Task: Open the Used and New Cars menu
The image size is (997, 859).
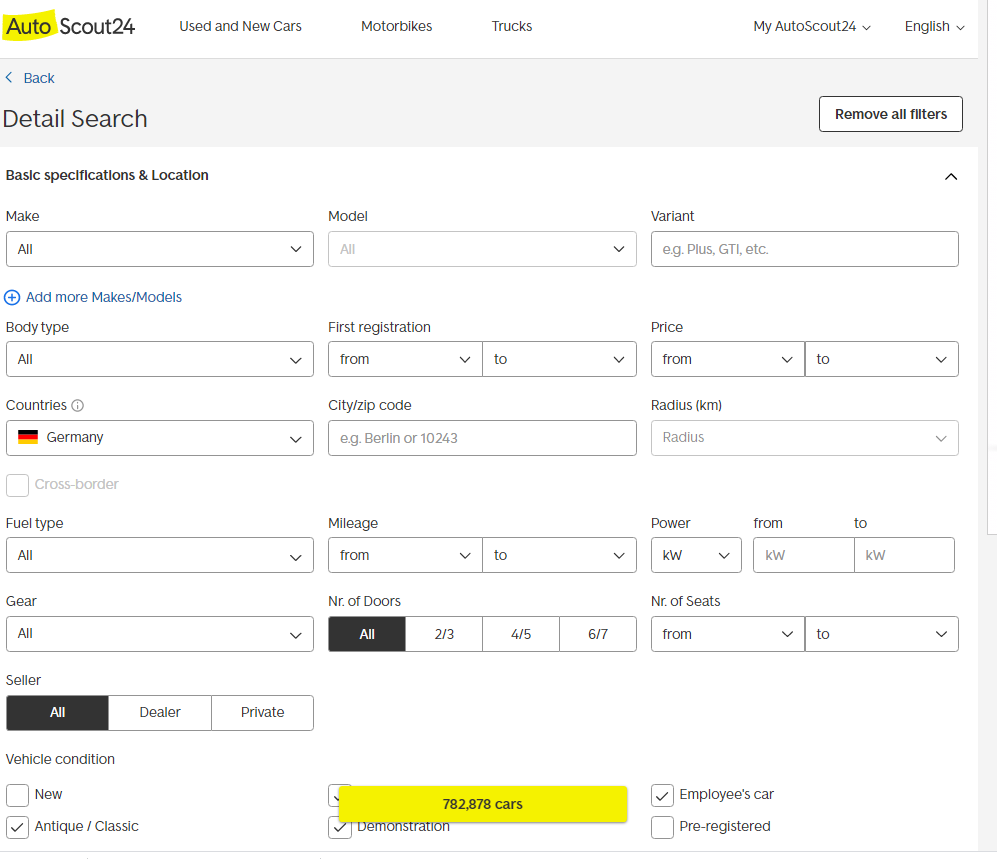Action: 240,26
